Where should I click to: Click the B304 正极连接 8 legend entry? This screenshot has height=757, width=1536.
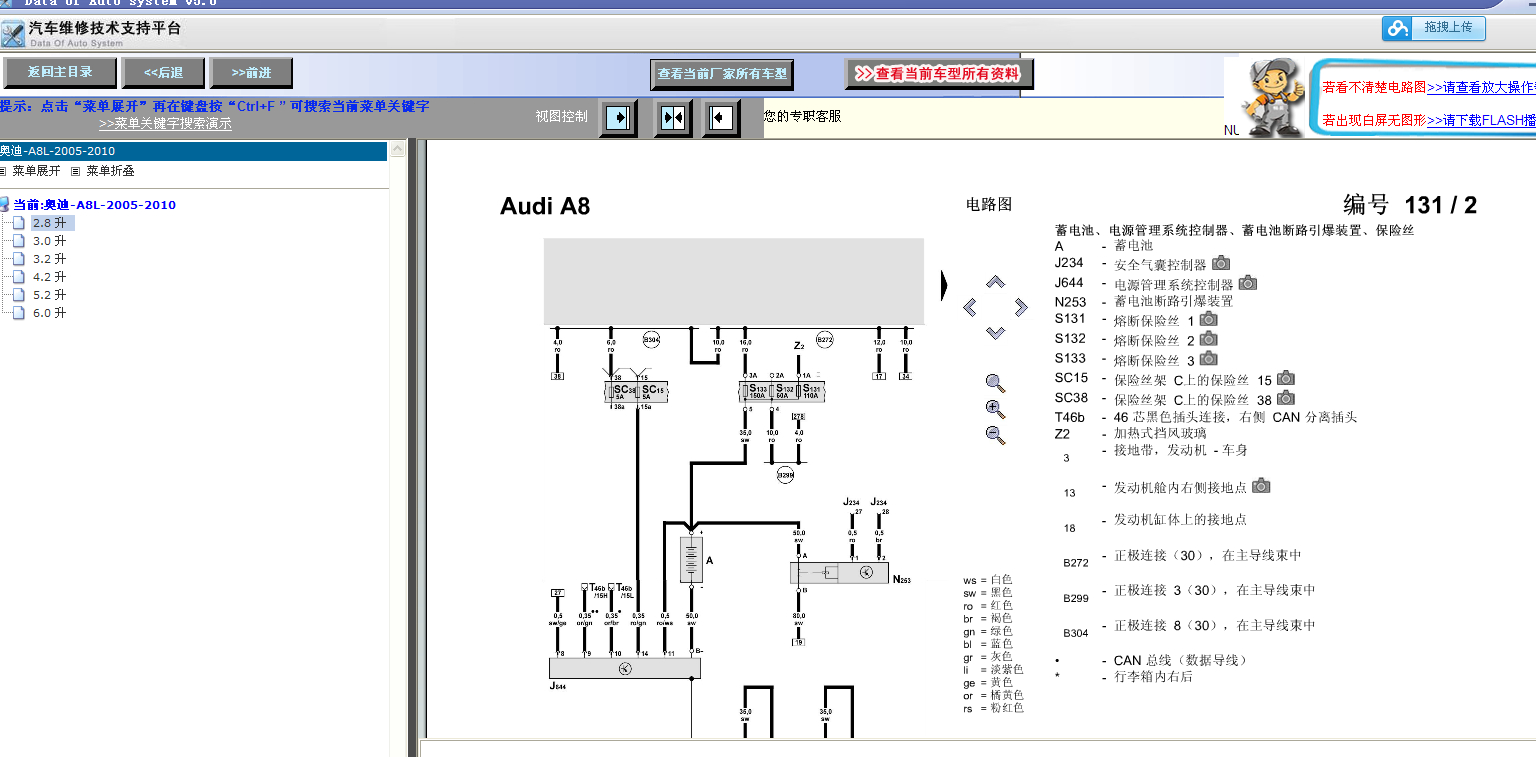1189,626
